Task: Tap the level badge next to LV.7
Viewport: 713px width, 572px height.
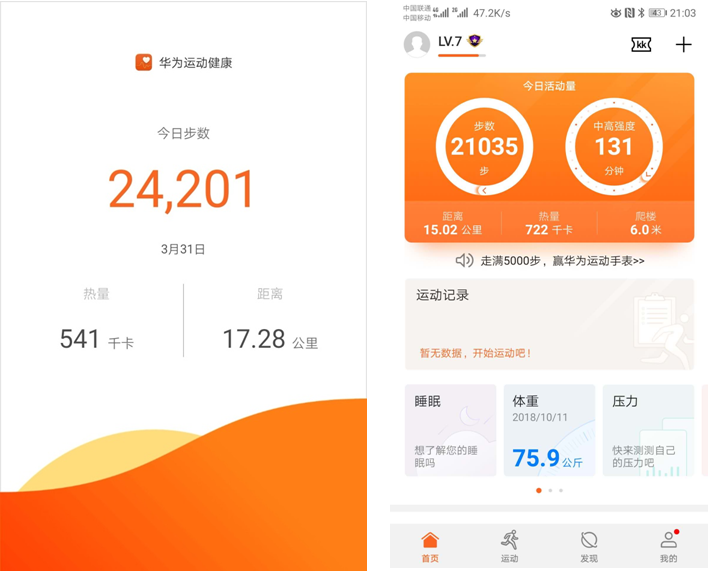Action: tap(475, 41)
